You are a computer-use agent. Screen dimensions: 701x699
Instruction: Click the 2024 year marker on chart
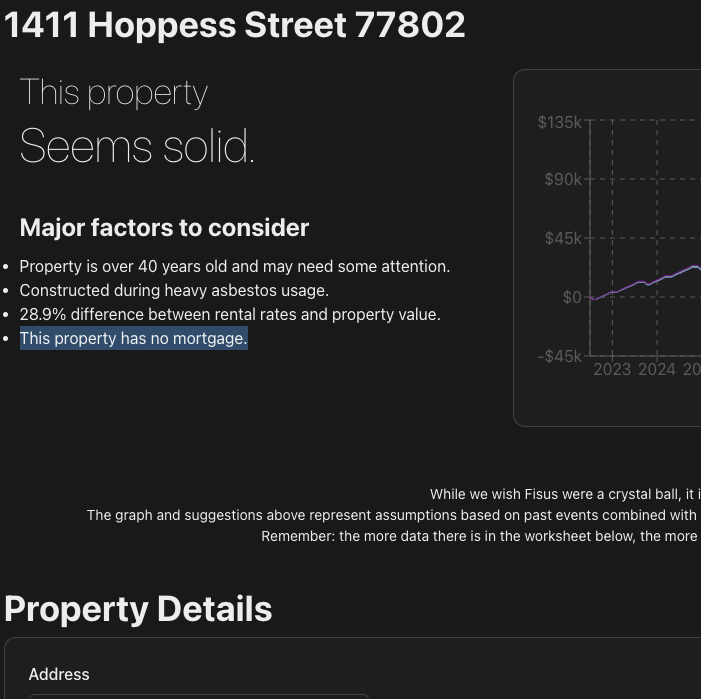(657, 369)
